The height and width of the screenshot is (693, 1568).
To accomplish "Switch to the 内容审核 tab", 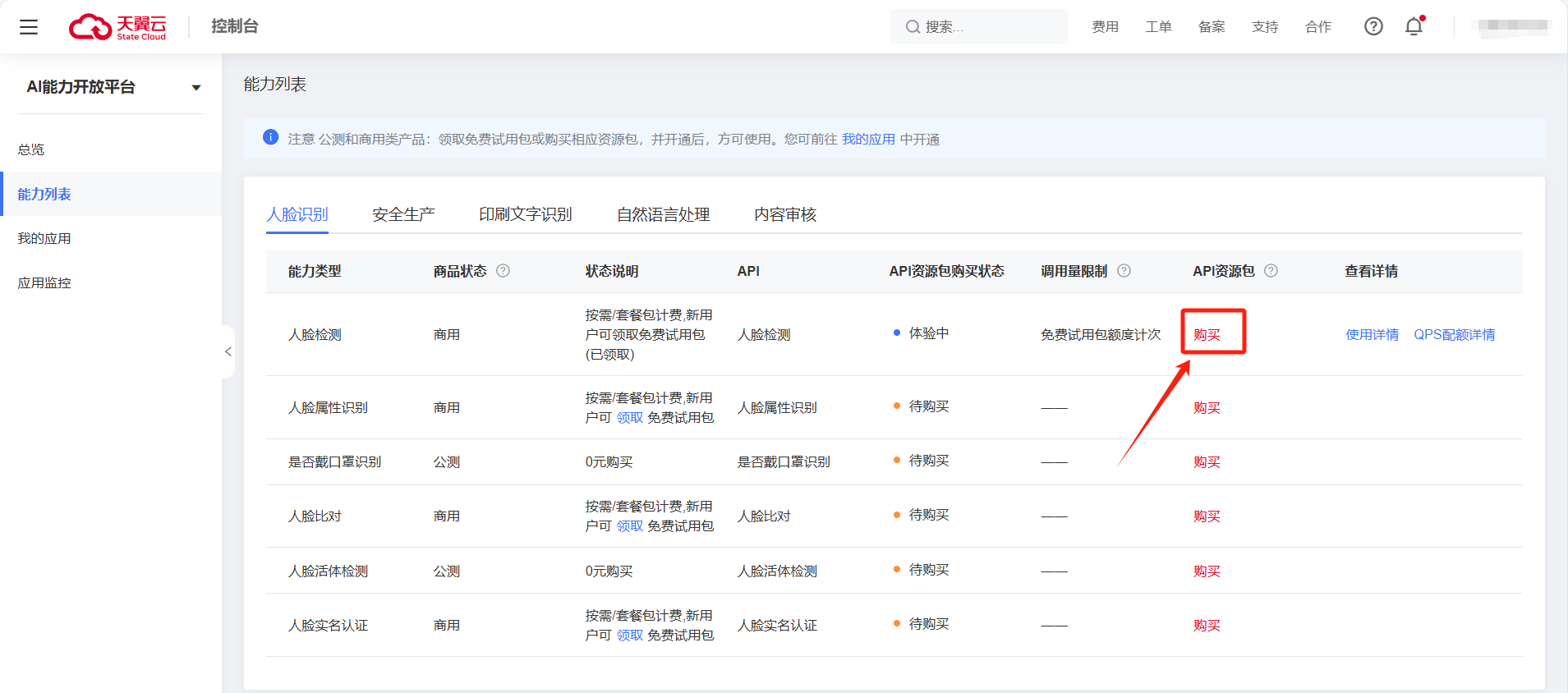I will pos(785,214).
